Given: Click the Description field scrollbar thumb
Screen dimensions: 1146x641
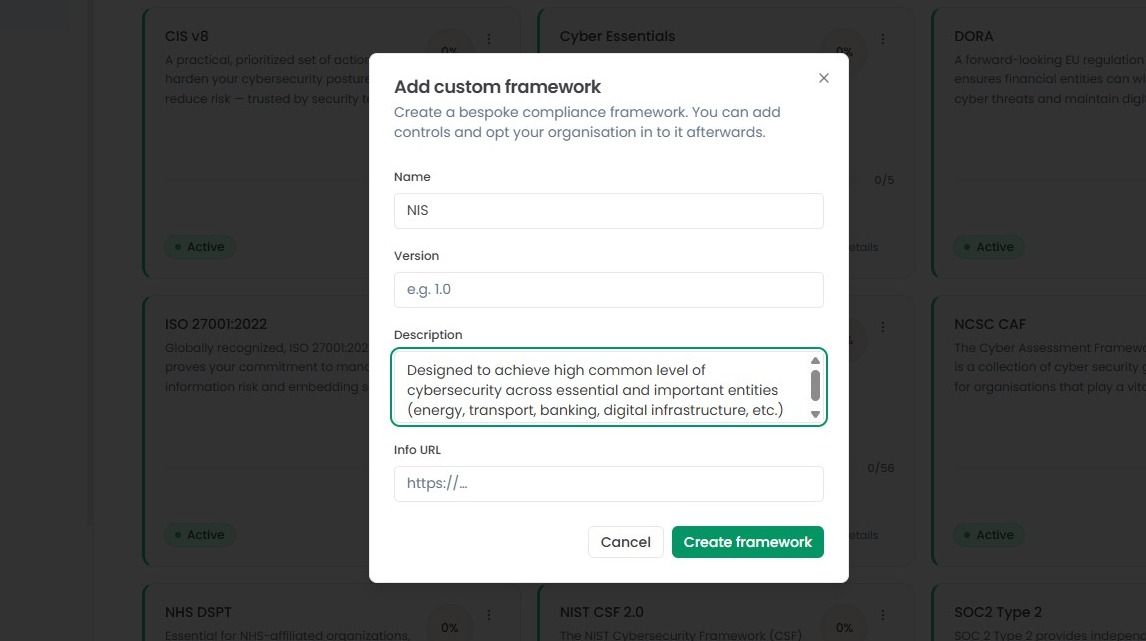Looking at the screenshot, I should pyautogui.click(x=815, y=385).
